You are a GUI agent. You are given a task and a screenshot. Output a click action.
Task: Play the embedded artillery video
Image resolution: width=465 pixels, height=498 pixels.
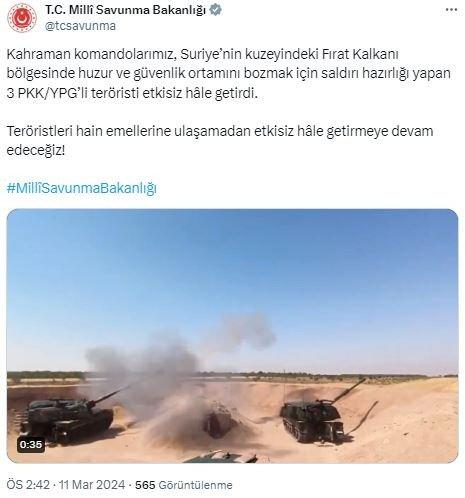point(232,336)
